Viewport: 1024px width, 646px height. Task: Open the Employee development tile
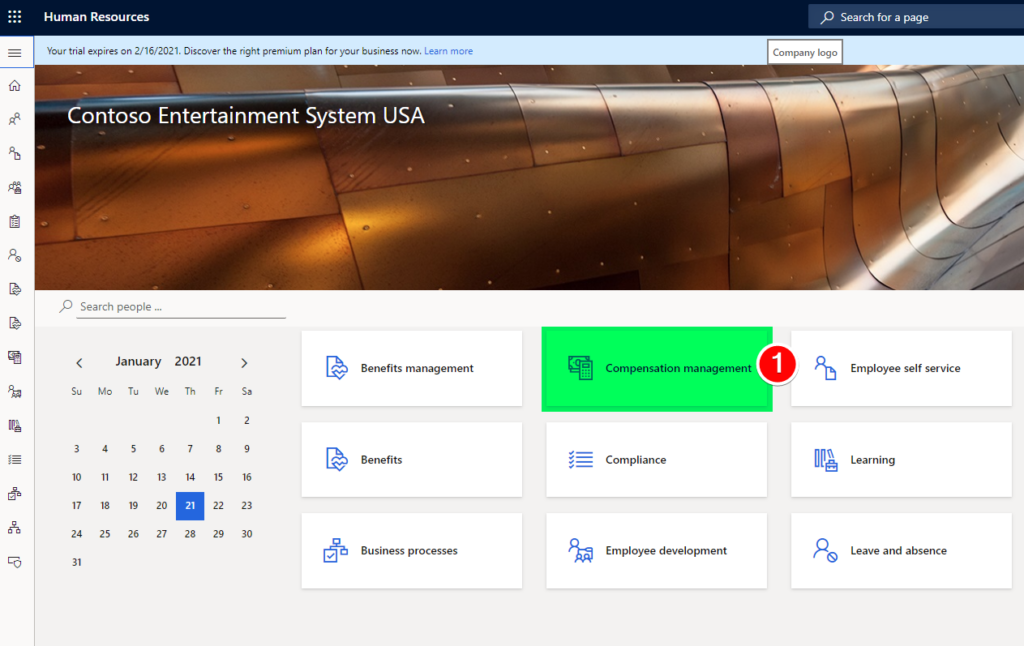656,551
